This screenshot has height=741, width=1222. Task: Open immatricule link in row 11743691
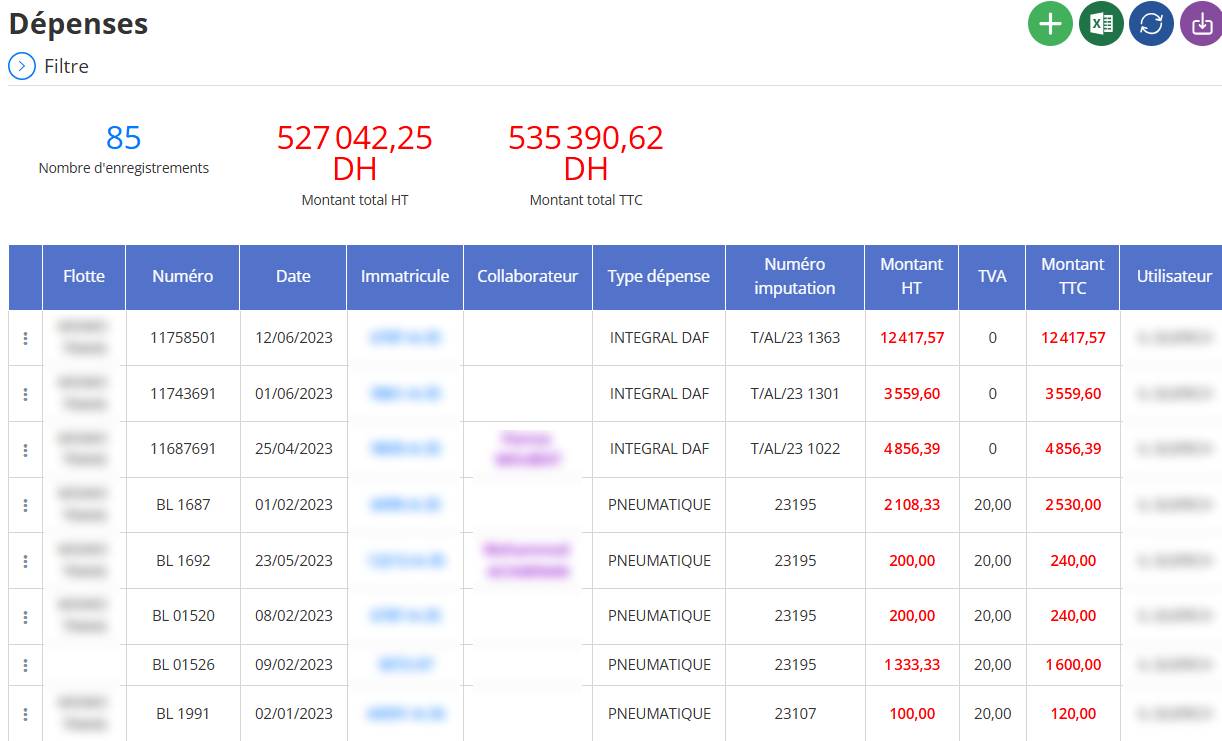(x=405, y=393)
